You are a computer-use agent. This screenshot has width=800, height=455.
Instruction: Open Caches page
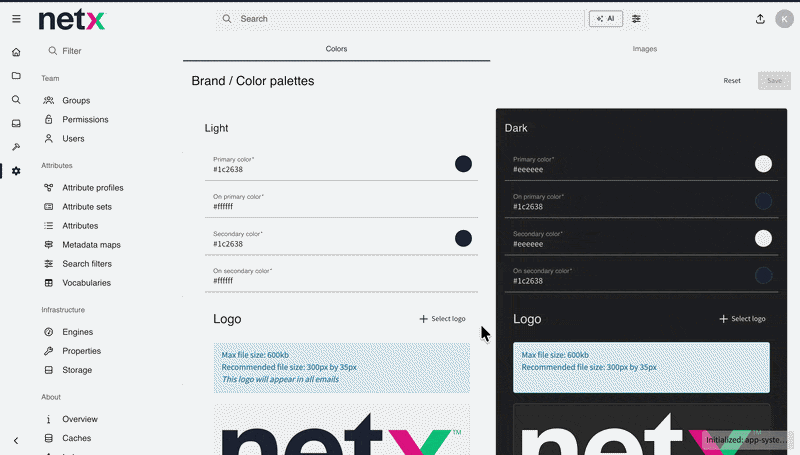click(77, 438)
